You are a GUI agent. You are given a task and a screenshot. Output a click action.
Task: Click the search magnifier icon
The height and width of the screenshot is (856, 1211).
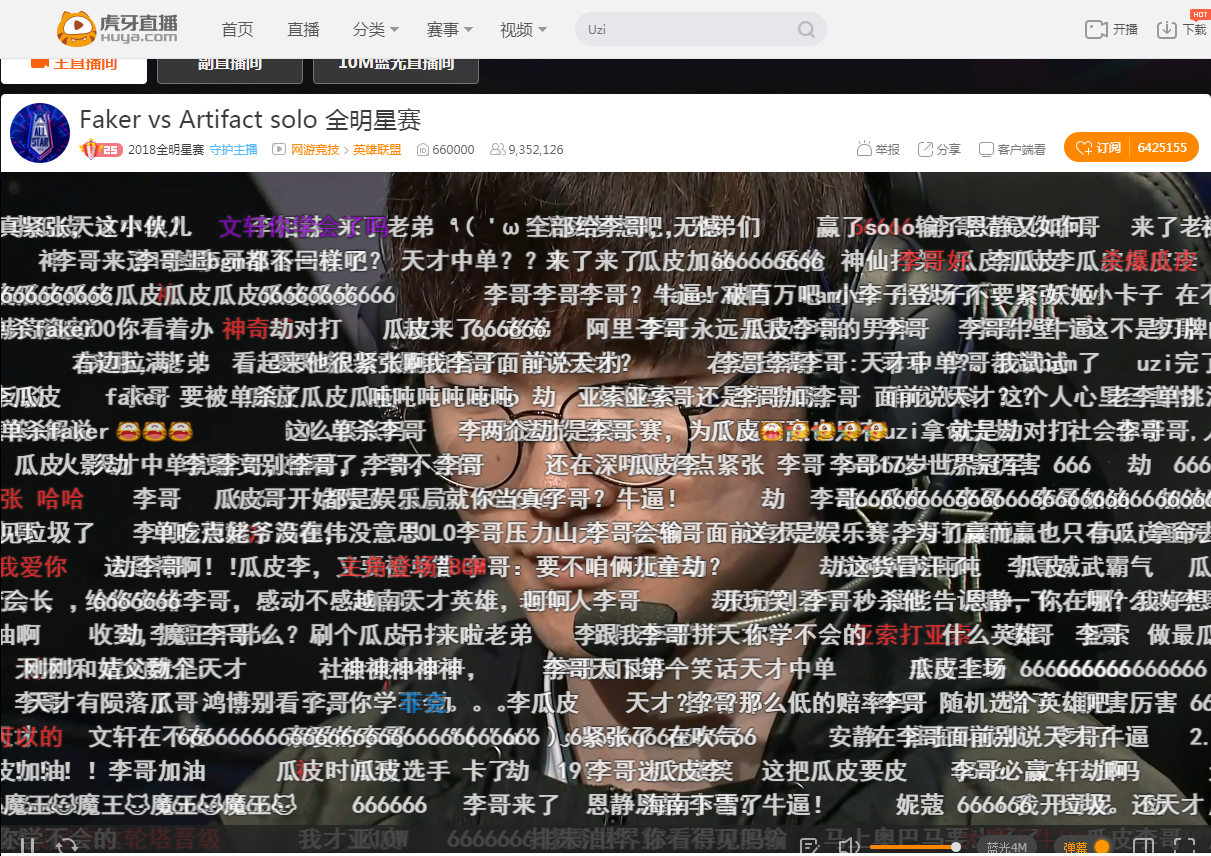click(x=806, y=30)
